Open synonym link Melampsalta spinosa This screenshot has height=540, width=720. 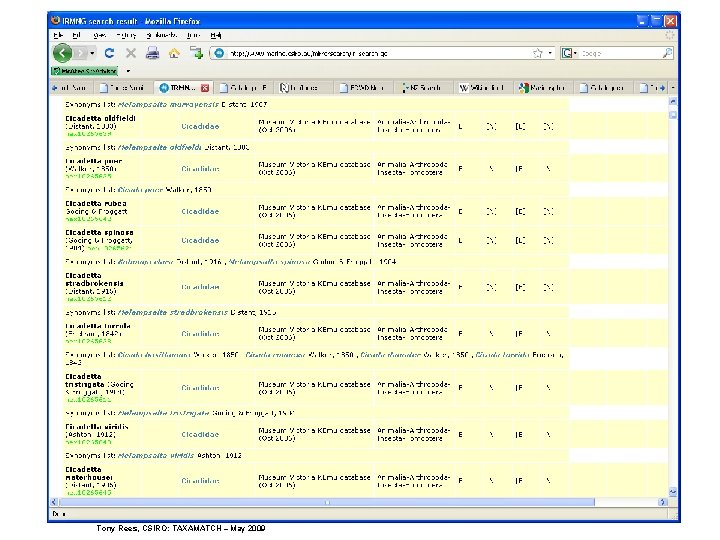point(269,262)
